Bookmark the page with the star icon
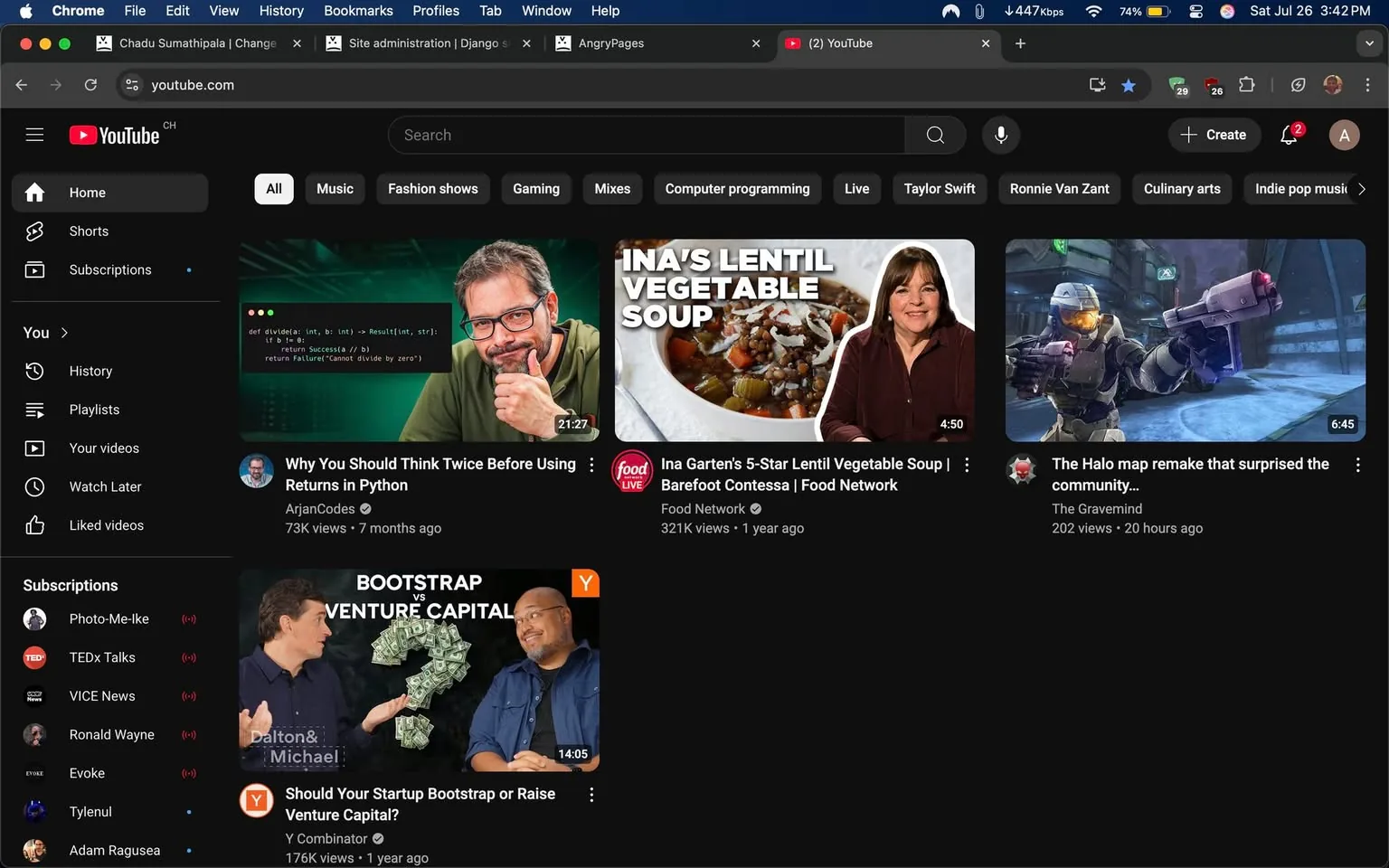 point(1128,84)
